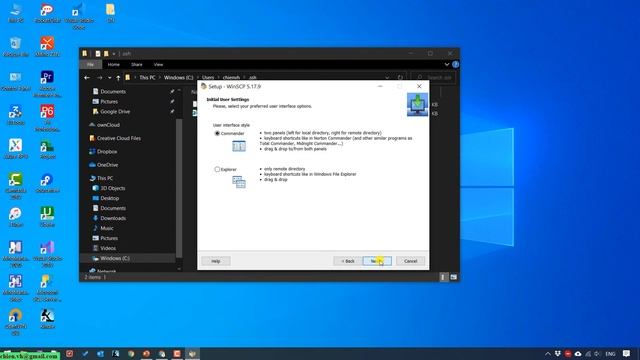Viewport: 640px width, 360px height.
Task: Click Next in the WinSCP setup
Action: 377,261
